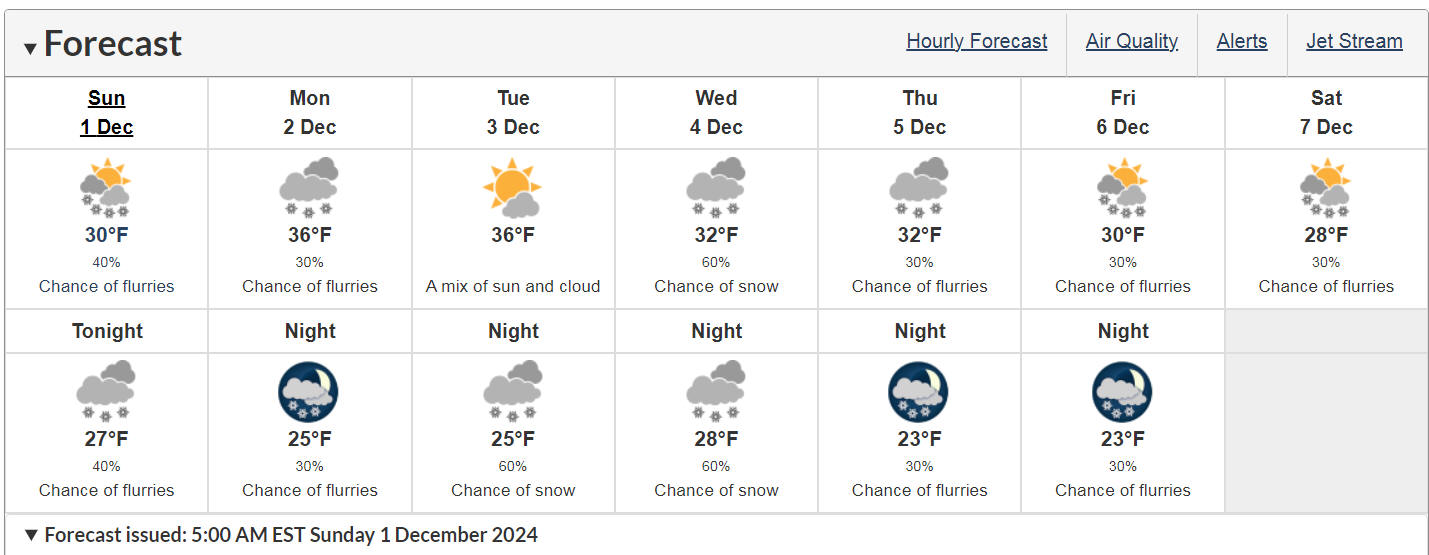The height and width of the screenshot is (555, 1429).
Task: Click Wednesday's 32°F temperature reading
Action: (716, 235)
